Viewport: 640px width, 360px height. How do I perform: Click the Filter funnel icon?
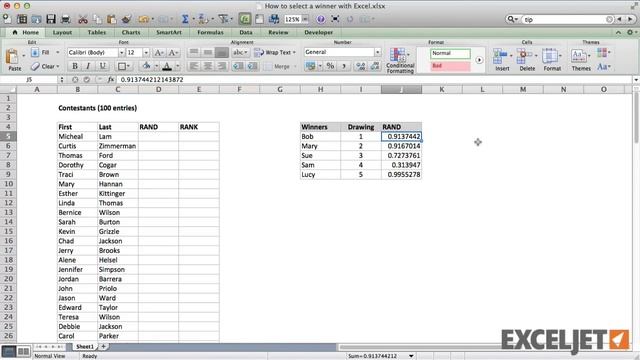[223, 19]
